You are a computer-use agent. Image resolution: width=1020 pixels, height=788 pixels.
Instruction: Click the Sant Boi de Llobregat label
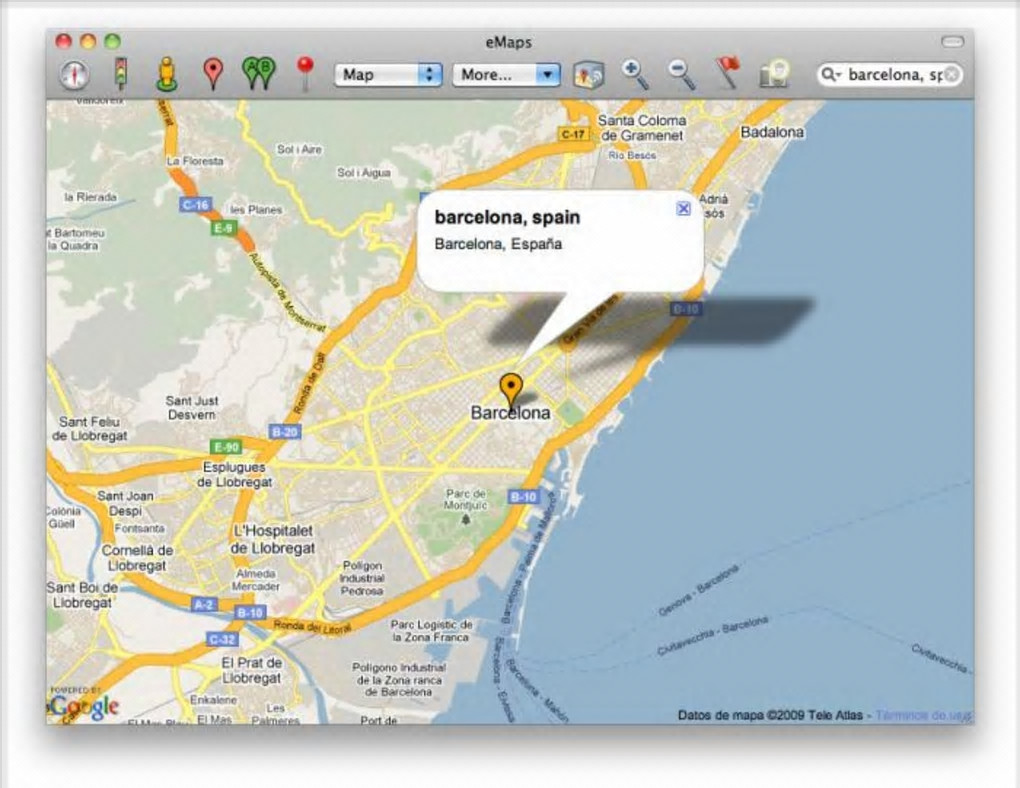[x=82, y=595]
